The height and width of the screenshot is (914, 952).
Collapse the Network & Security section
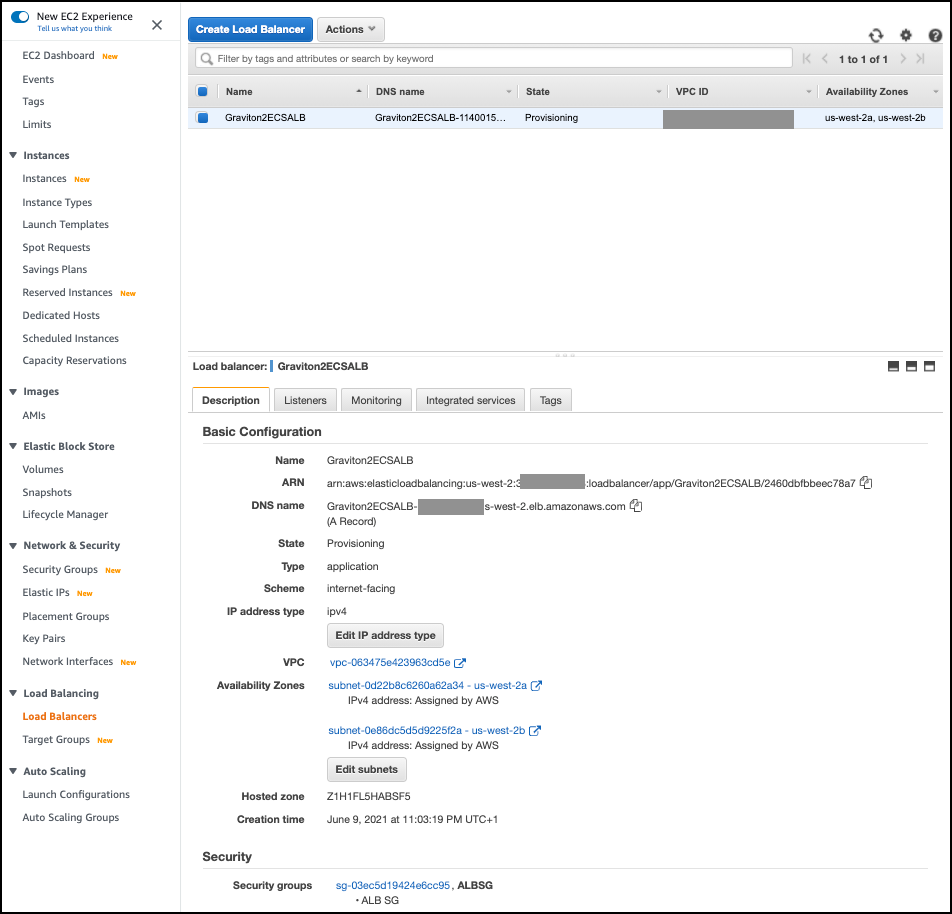13,545
